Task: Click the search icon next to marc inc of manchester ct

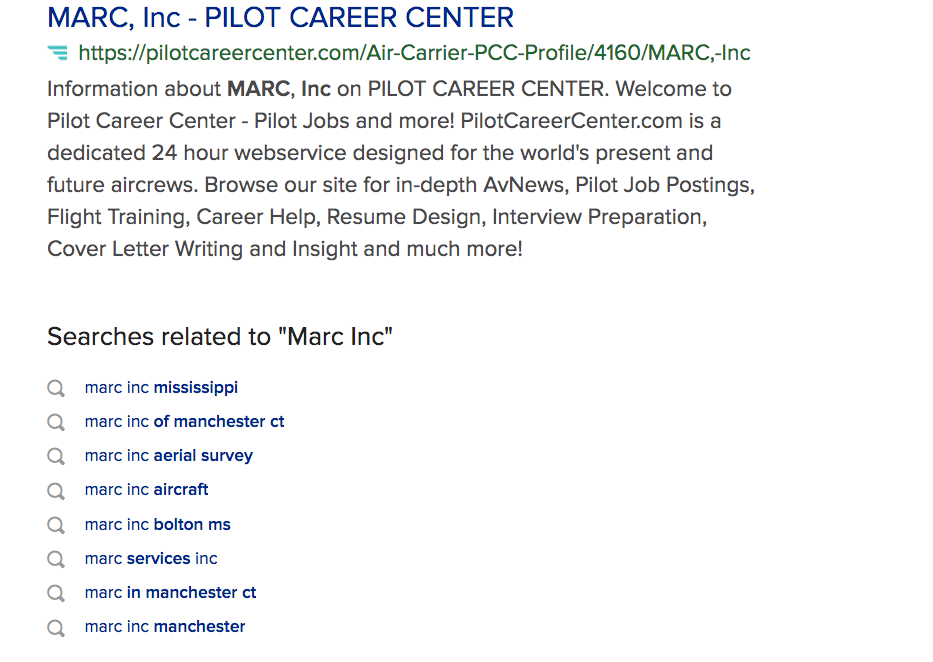Action: tap(56, 422)
